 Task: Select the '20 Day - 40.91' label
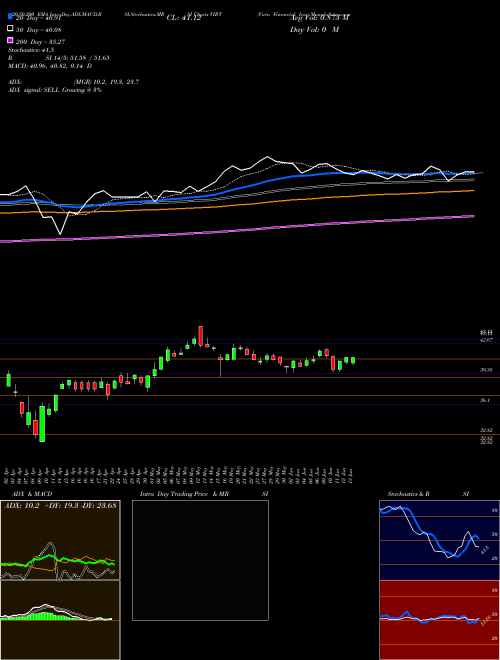[x=38, y=18]
